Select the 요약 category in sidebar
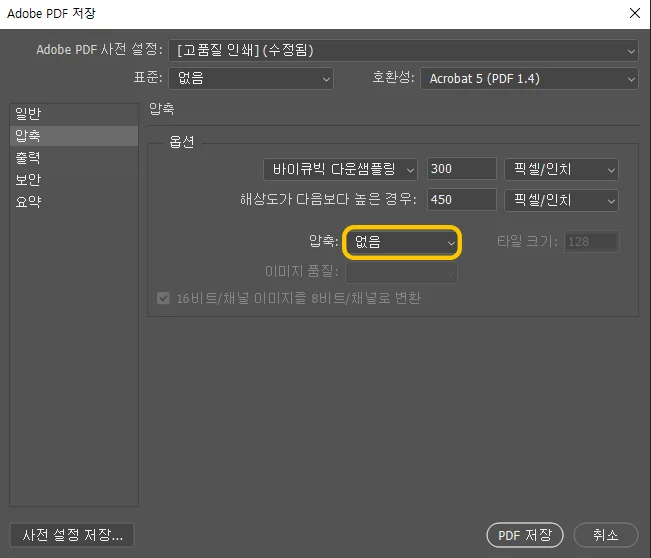The image size is (651, 558). [74, 202]
